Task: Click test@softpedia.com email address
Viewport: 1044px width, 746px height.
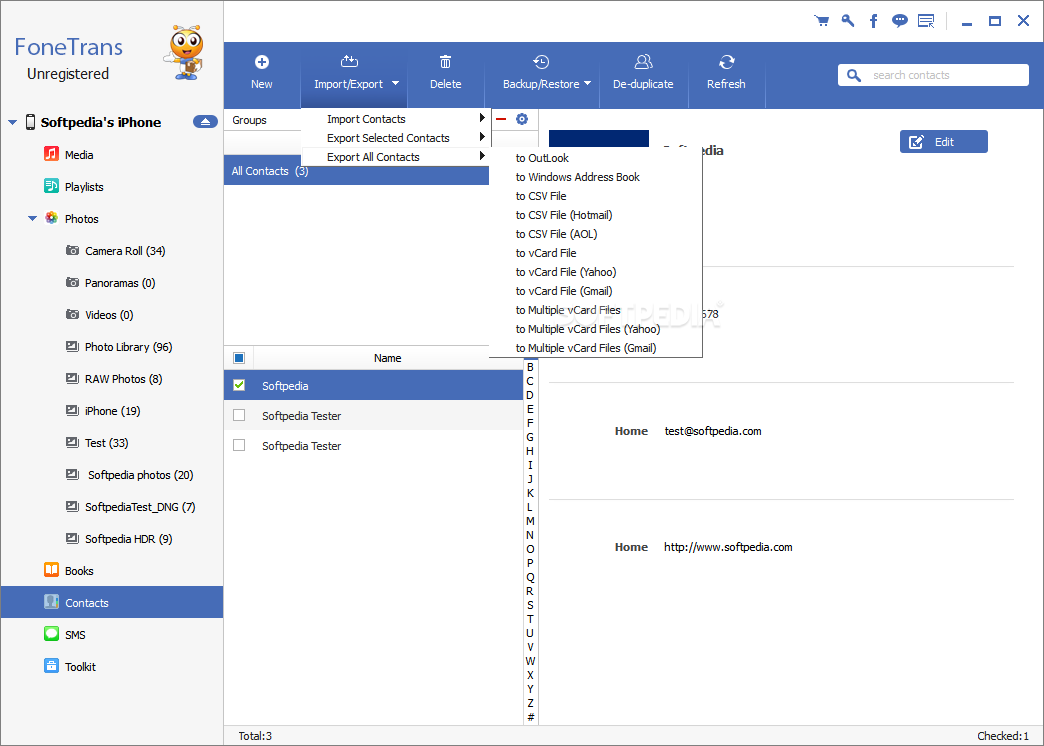Action: [x=712, y=431]
